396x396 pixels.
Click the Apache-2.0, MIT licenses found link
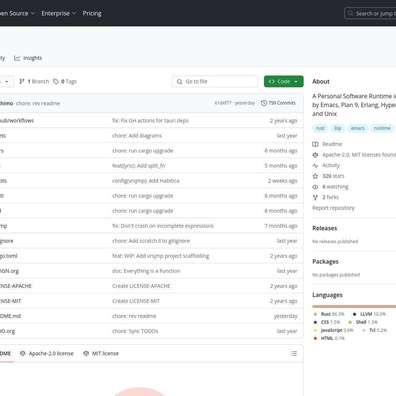(x=359, y=155)
